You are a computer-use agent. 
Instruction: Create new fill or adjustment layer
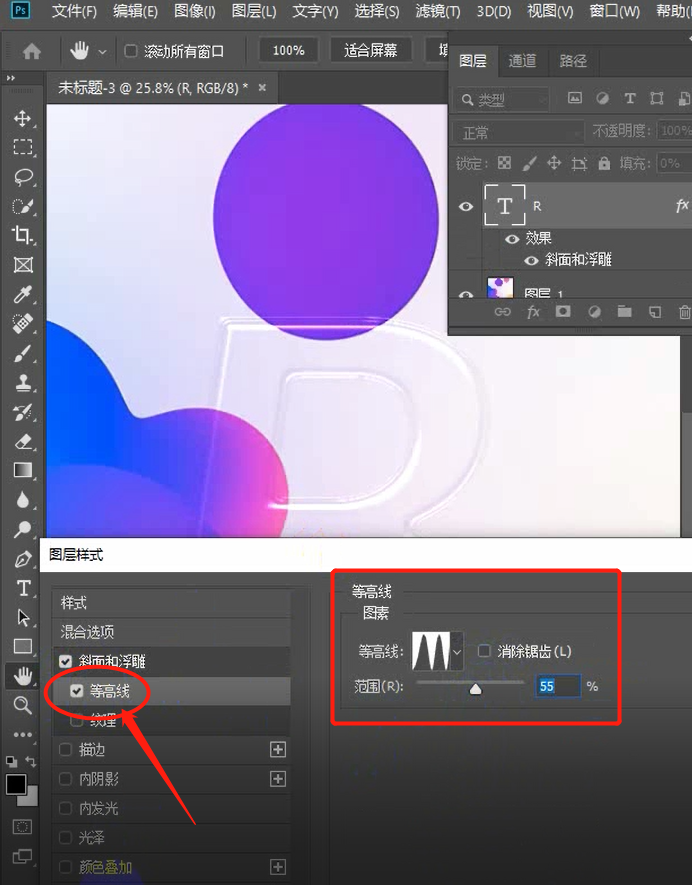point(594,312)
